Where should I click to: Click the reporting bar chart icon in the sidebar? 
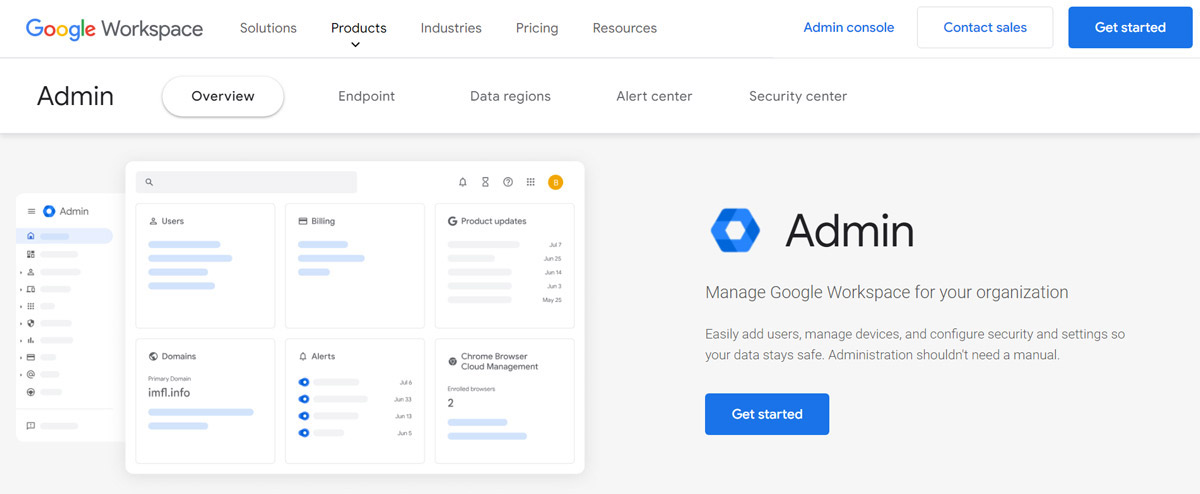(x=31, y=340)
